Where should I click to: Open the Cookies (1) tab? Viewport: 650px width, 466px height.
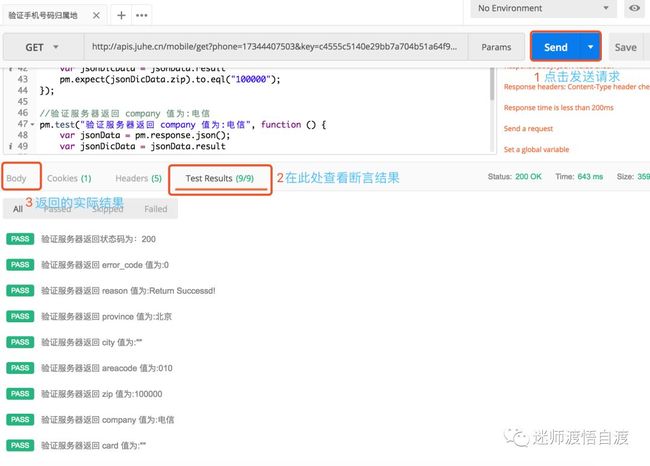point(69,178)
